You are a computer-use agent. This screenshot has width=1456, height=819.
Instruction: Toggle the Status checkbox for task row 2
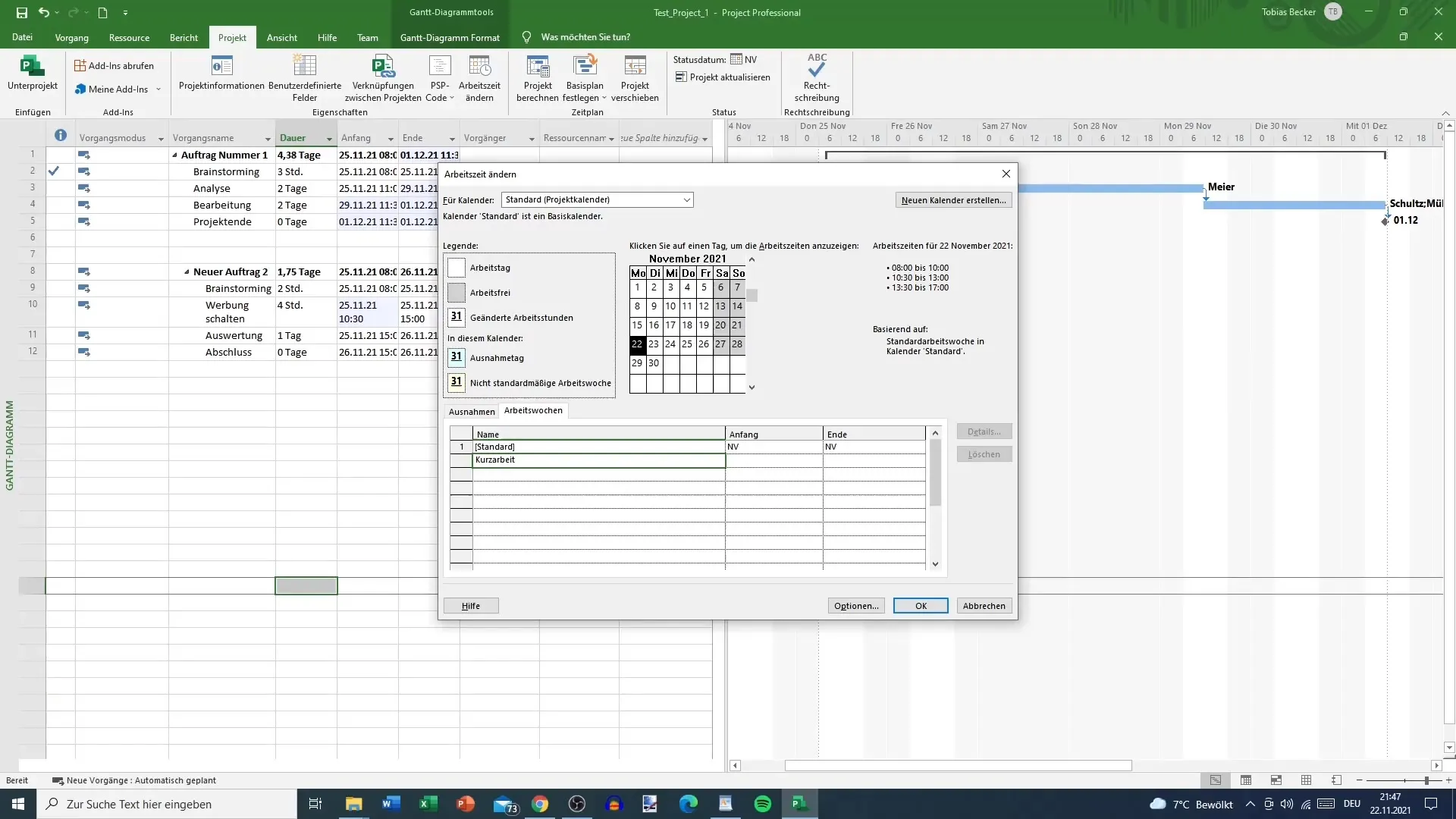click(x=54, y=171)
